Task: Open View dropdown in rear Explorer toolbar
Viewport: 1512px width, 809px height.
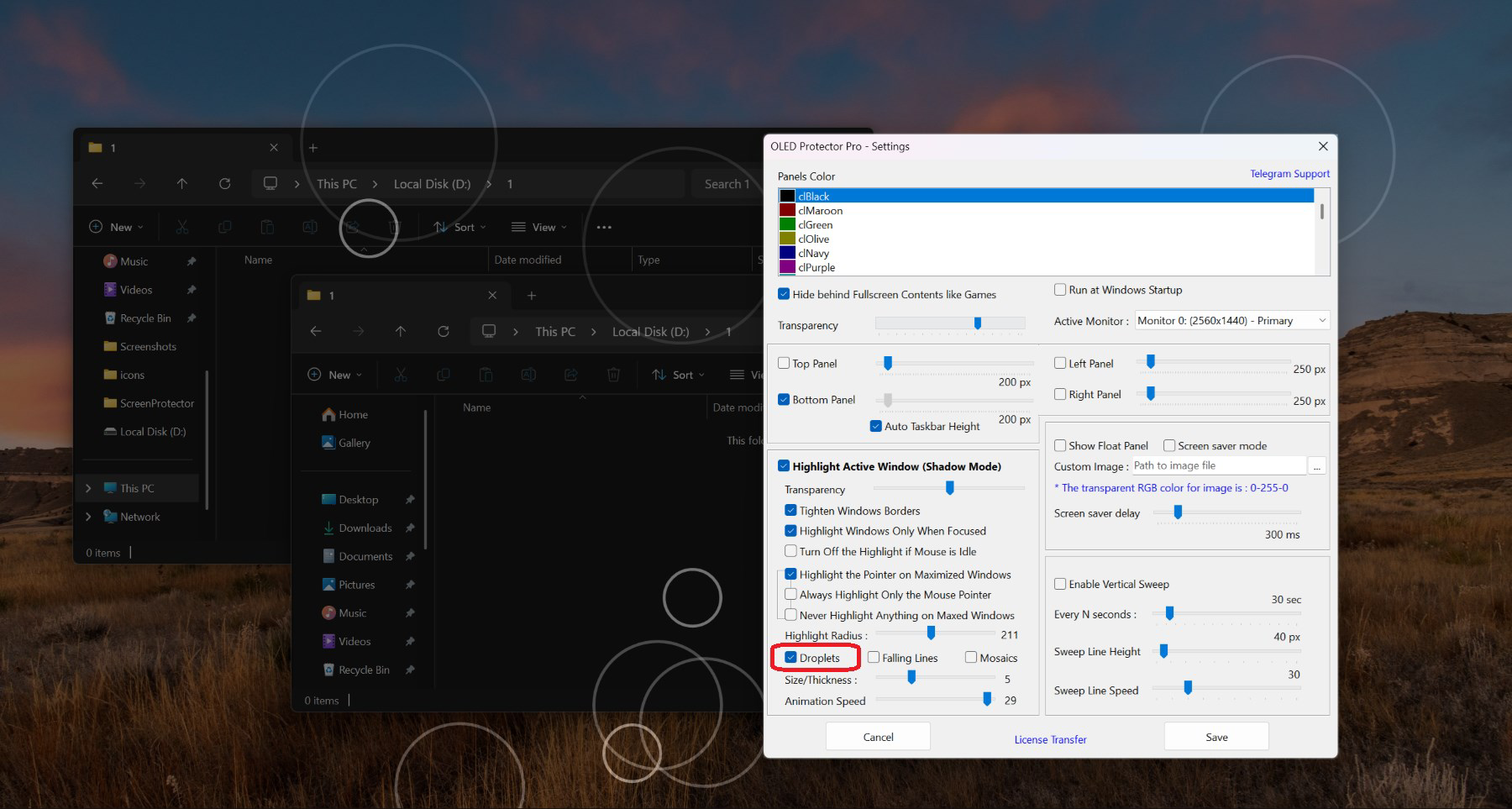Action: point(539,227)
